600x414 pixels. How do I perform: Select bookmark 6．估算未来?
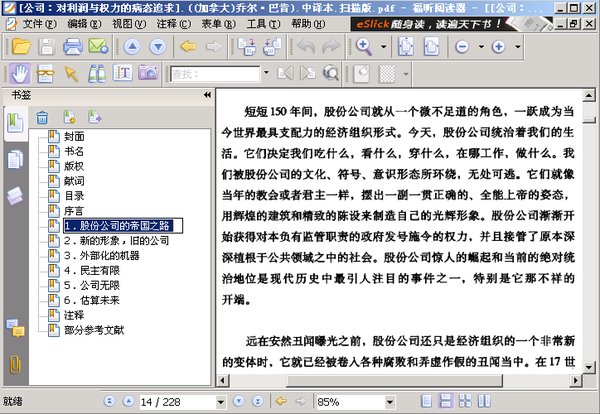[92, 300]
